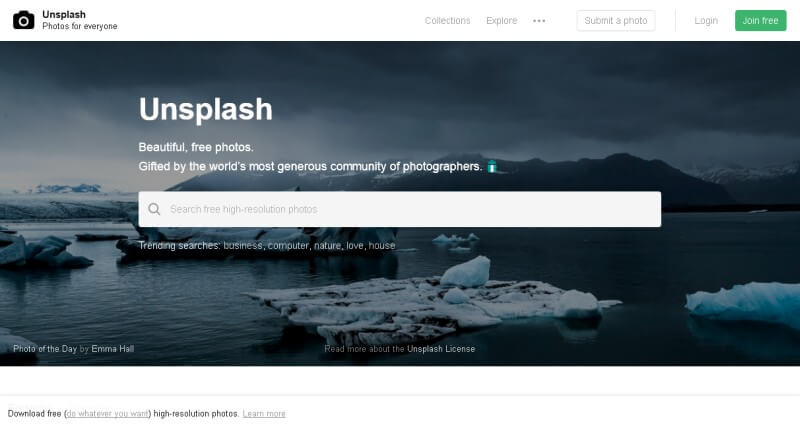Select the trending search 'love'
The width and height of the screenshot is (800, 431).
355,245
